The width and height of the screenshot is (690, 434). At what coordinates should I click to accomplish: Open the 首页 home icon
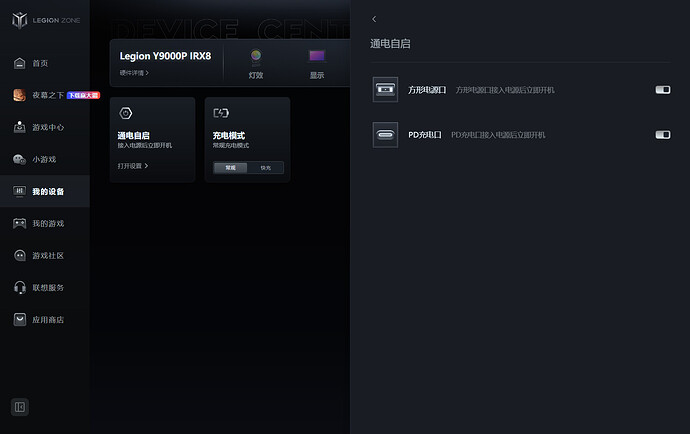(19, 63)
